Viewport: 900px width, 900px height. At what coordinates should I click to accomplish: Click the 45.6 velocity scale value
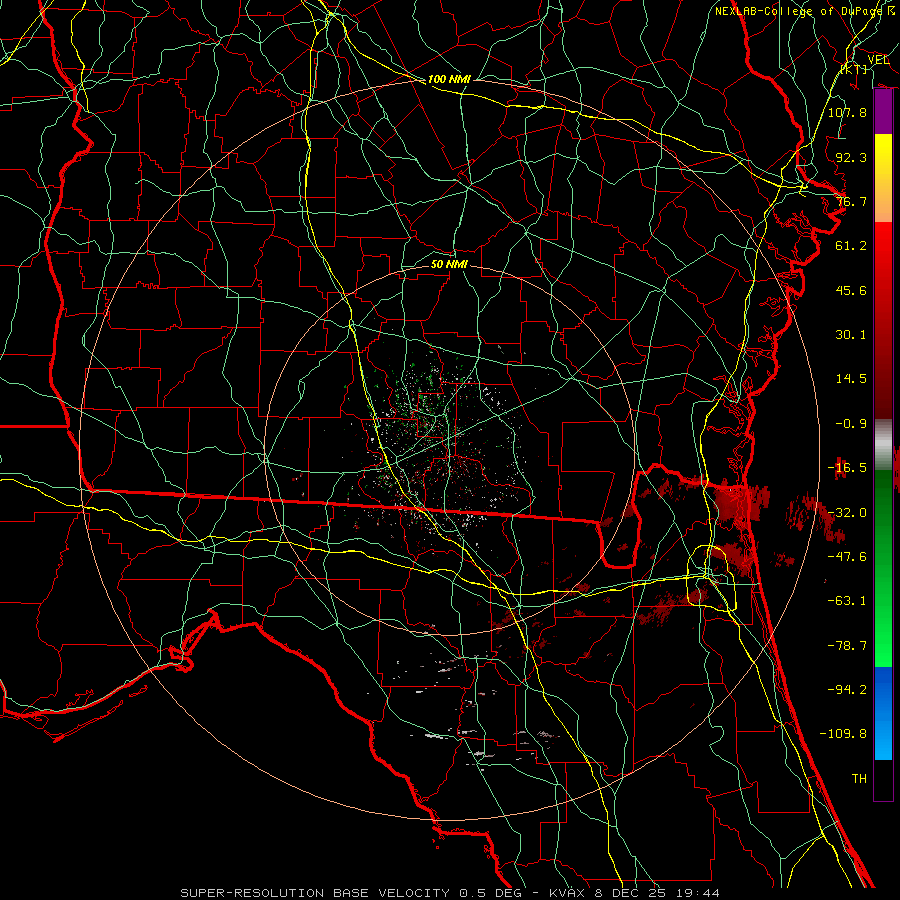851,290
